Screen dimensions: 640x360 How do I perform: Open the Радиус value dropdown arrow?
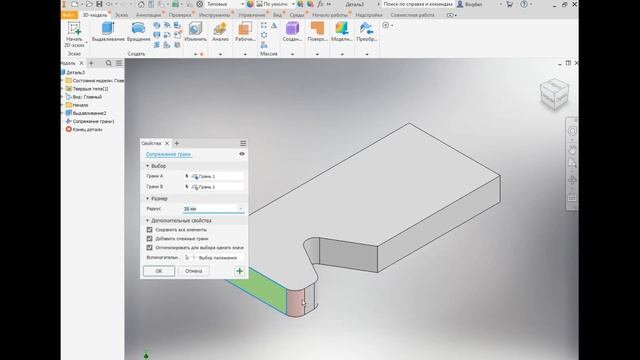click(241, 209)
